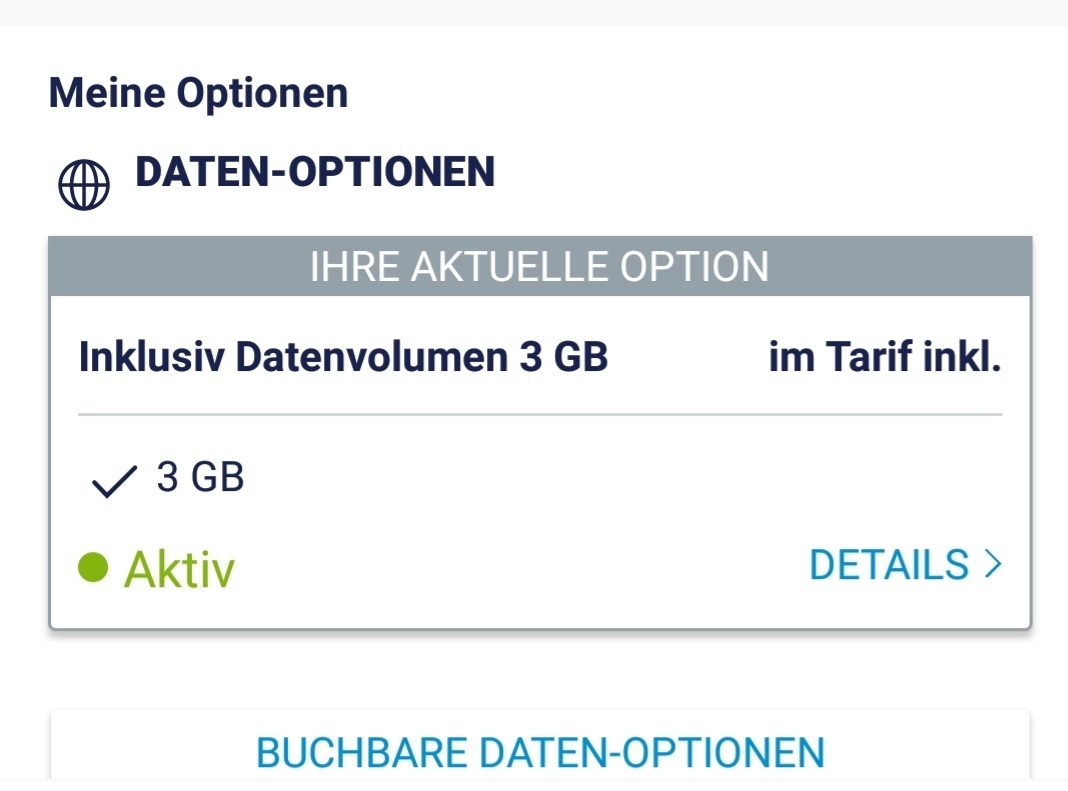Select the Inklusiv Datenvolumen 3 GB title
The width and height of the screenshot is (1068, 791).
point(343,356)
